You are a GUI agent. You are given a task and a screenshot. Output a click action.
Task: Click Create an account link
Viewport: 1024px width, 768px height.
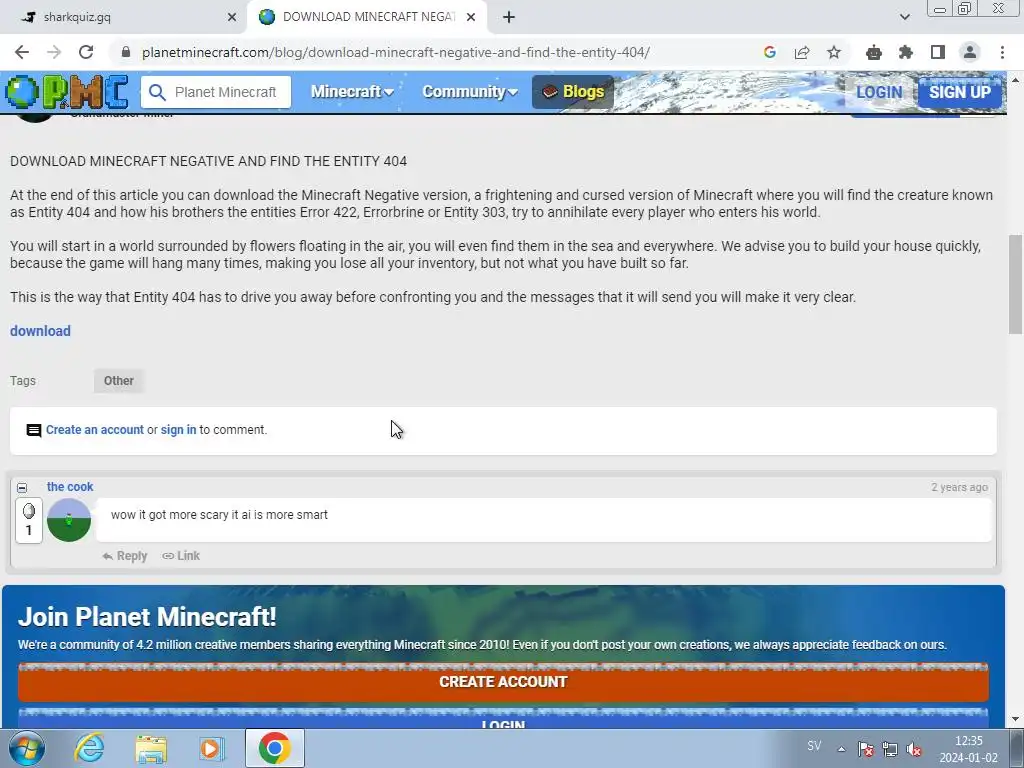[95, 430]
